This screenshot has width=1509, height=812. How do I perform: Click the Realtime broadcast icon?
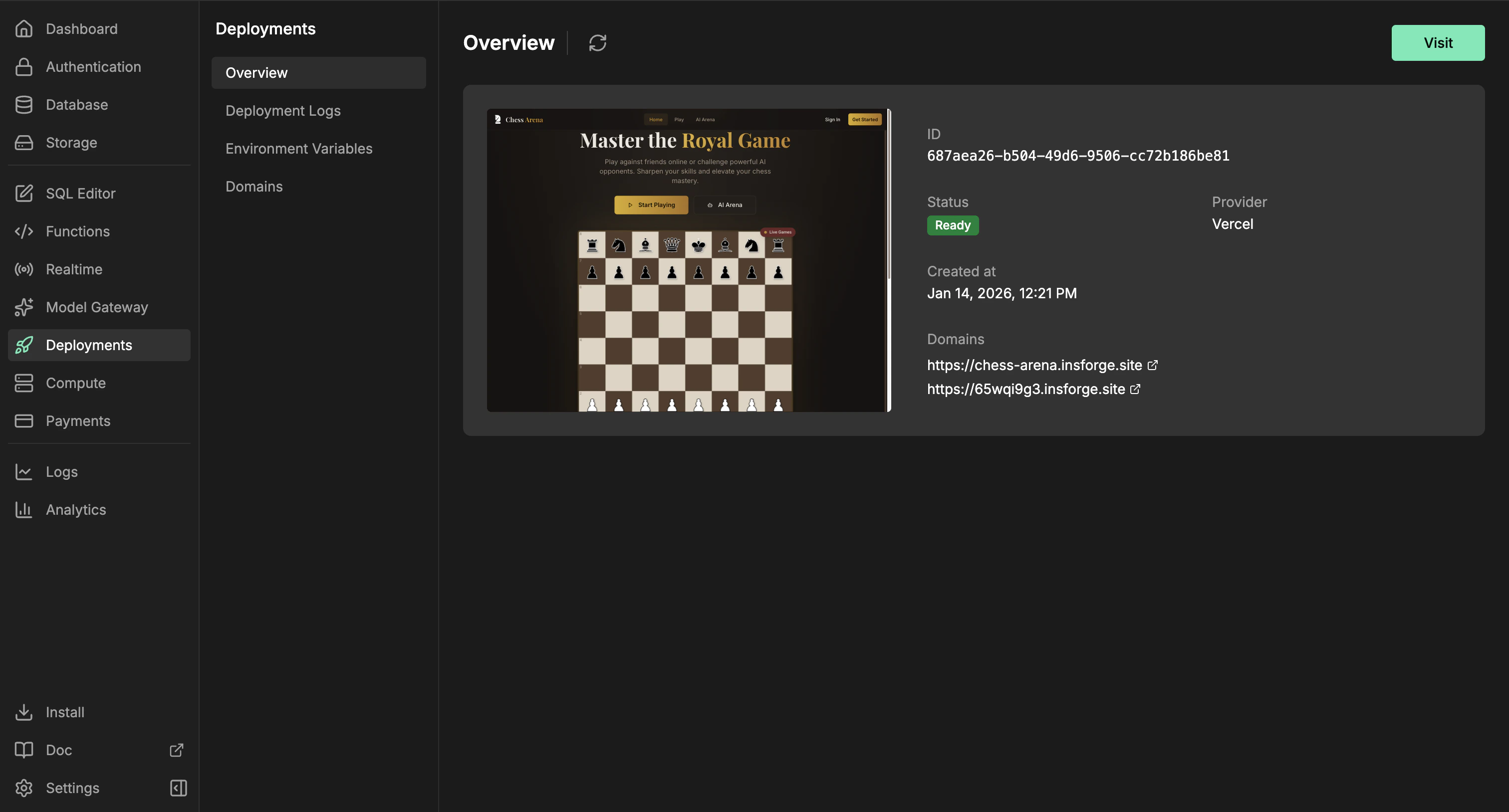click(23, 269)
